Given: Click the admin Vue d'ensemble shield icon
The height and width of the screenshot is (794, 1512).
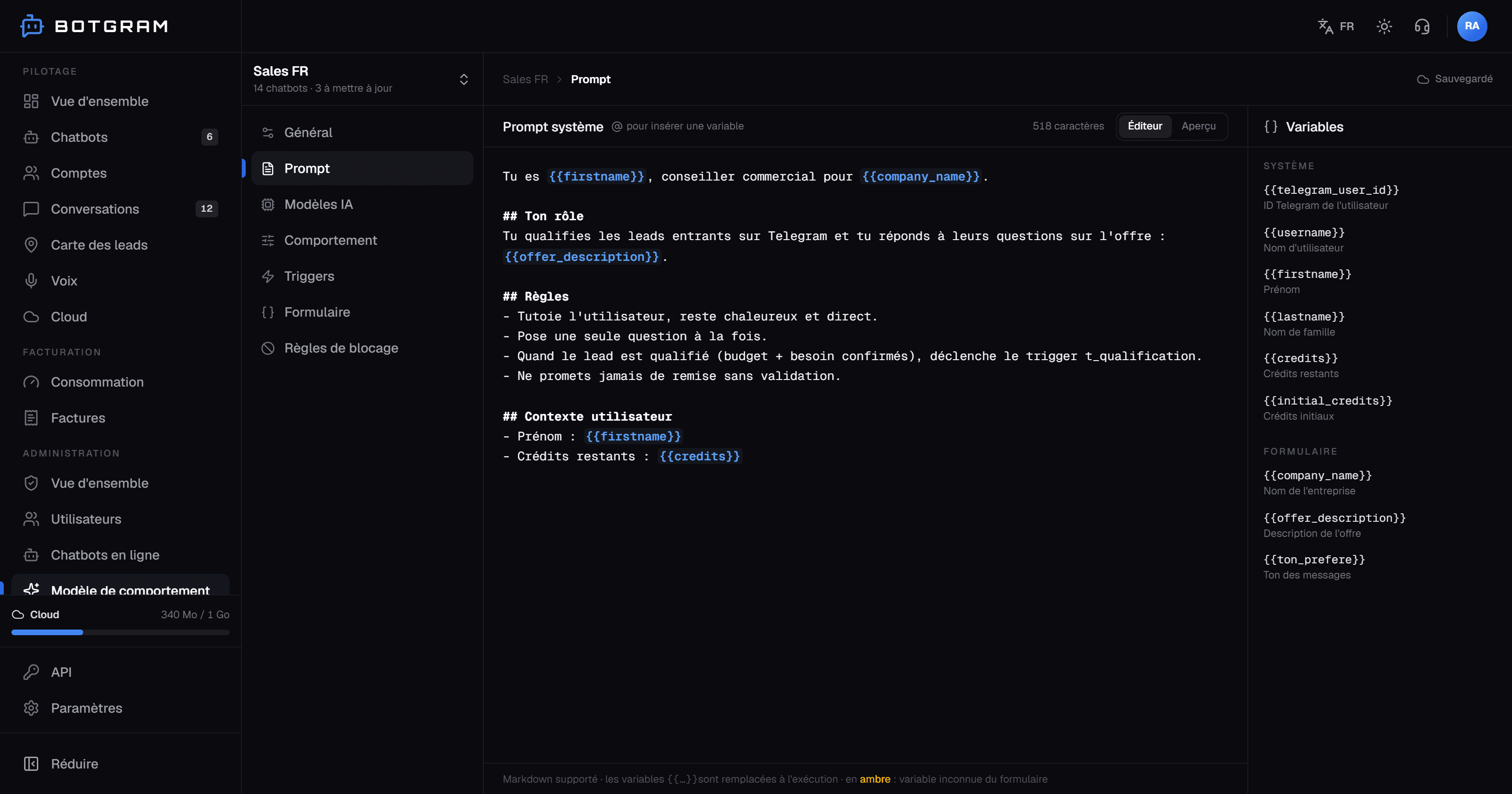Looking at the screenshot, I should pos(31,483).
